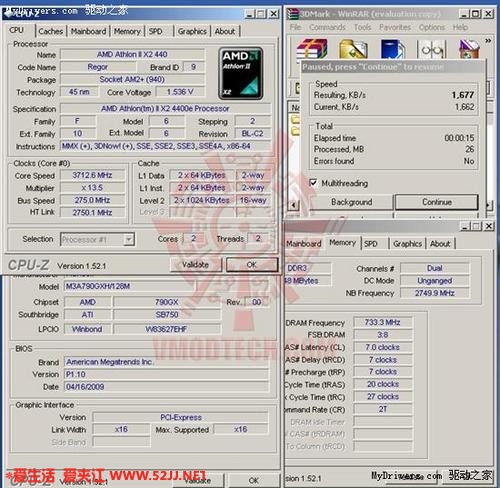
Task: Expand the WinRAR toolbar overflow chevron
Action: pyautogui.click(x=488, y=41)
